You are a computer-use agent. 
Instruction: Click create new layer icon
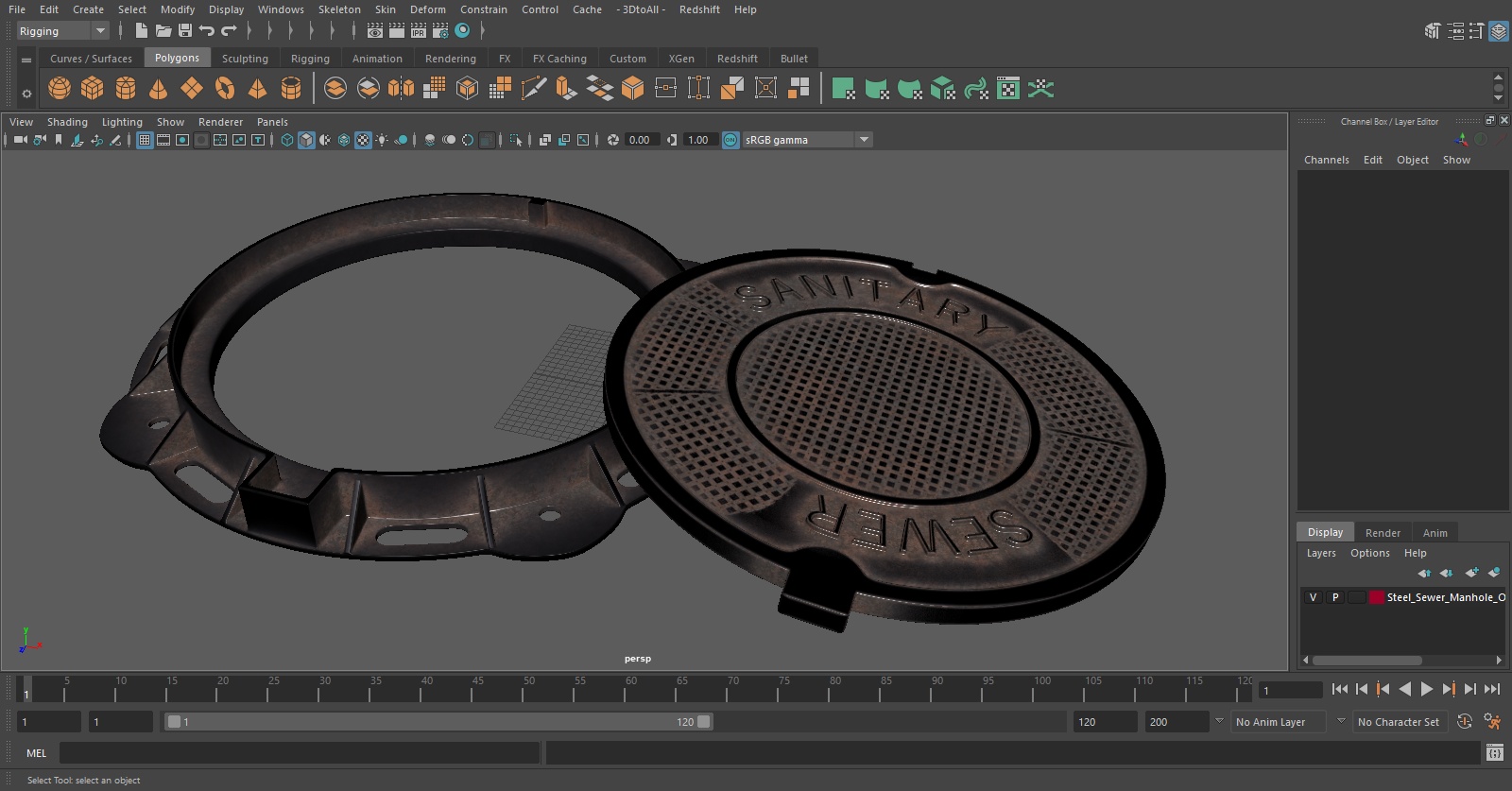click(x=1471, y=573)
